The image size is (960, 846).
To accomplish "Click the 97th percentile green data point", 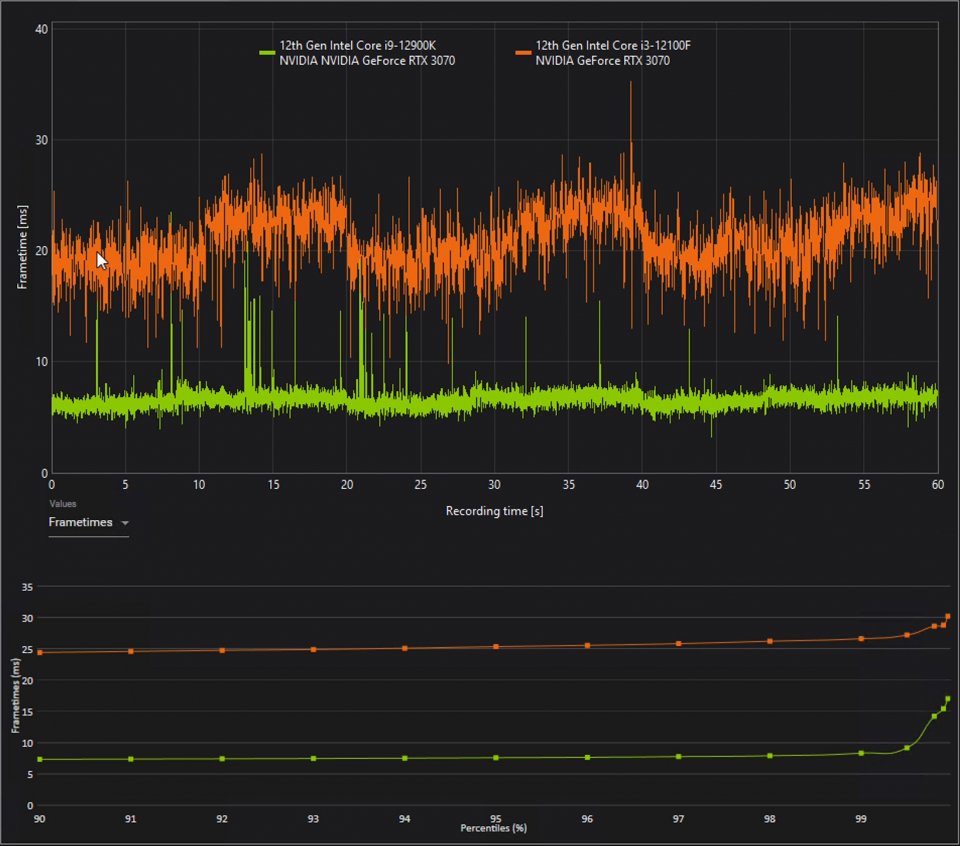I will (x=678, y=757).
